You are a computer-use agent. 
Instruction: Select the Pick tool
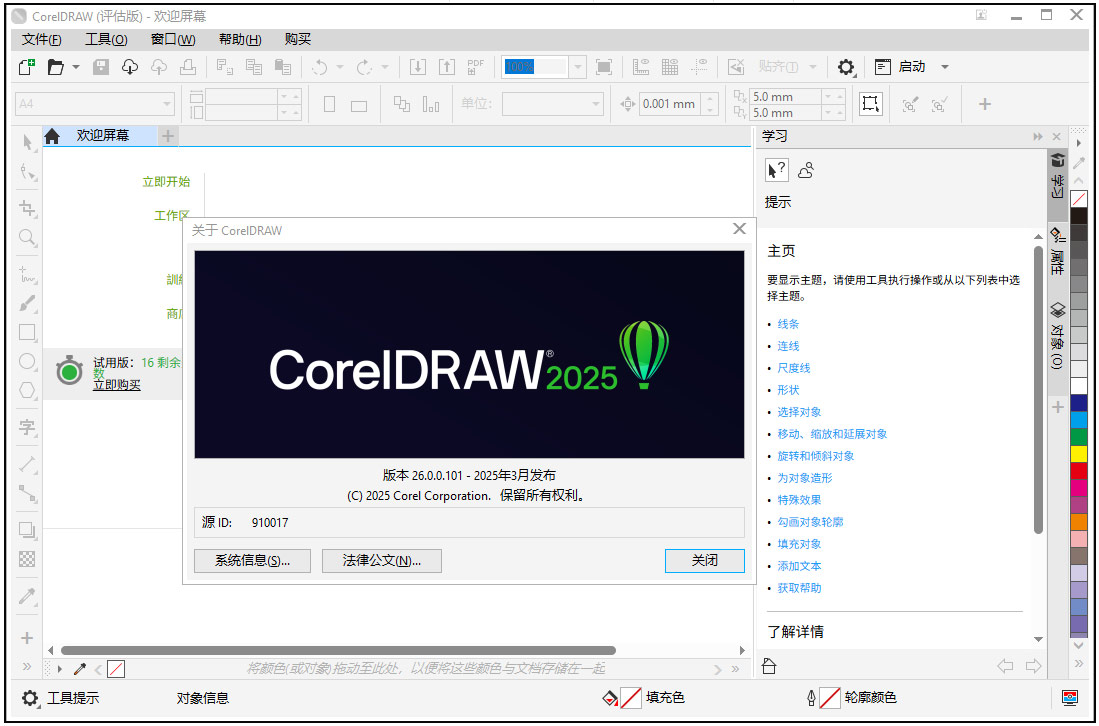point(27,143)
